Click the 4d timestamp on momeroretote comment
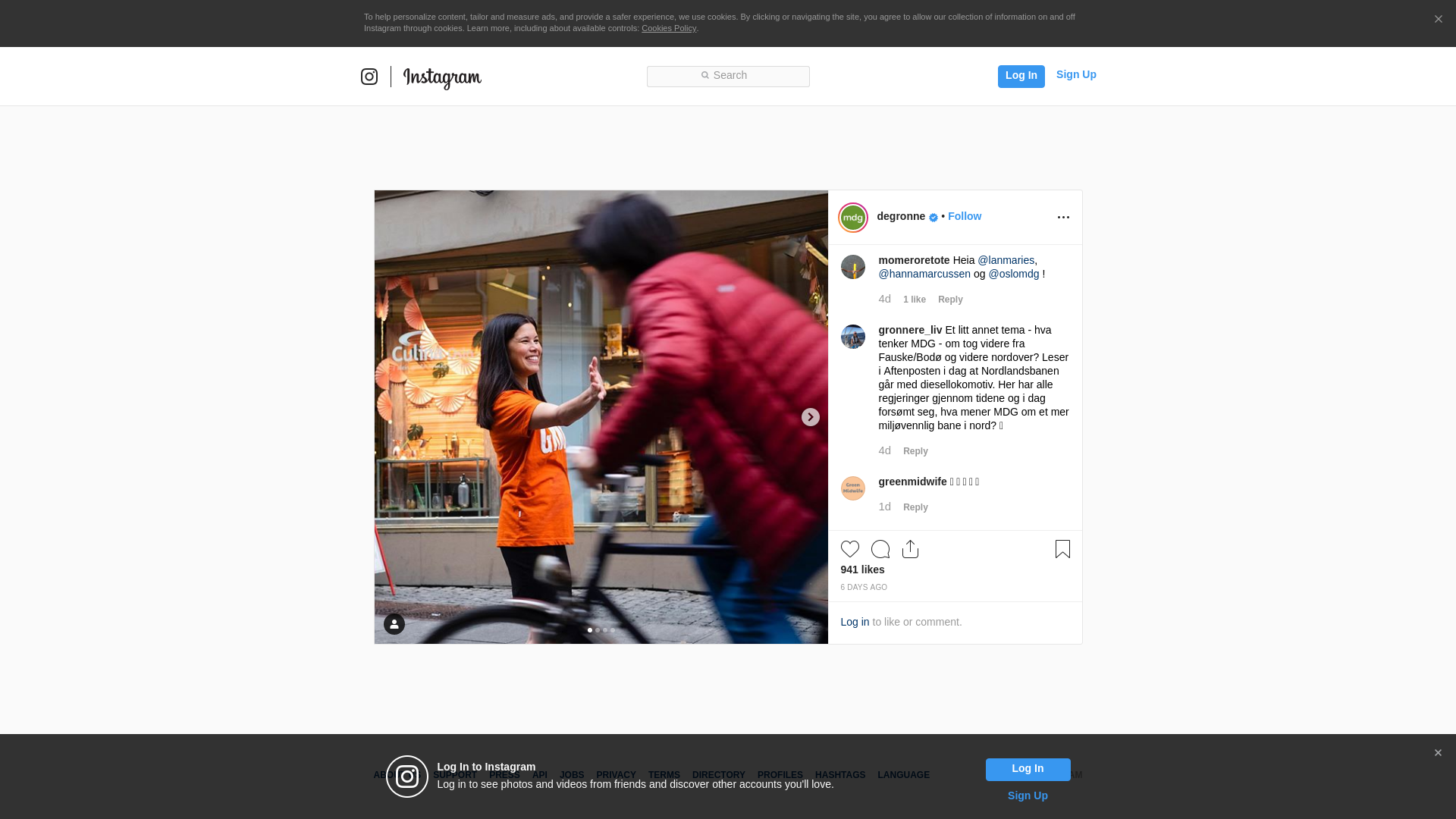Image resolution: width=1456 pixels, height=819 pixels. pos(884,299)
